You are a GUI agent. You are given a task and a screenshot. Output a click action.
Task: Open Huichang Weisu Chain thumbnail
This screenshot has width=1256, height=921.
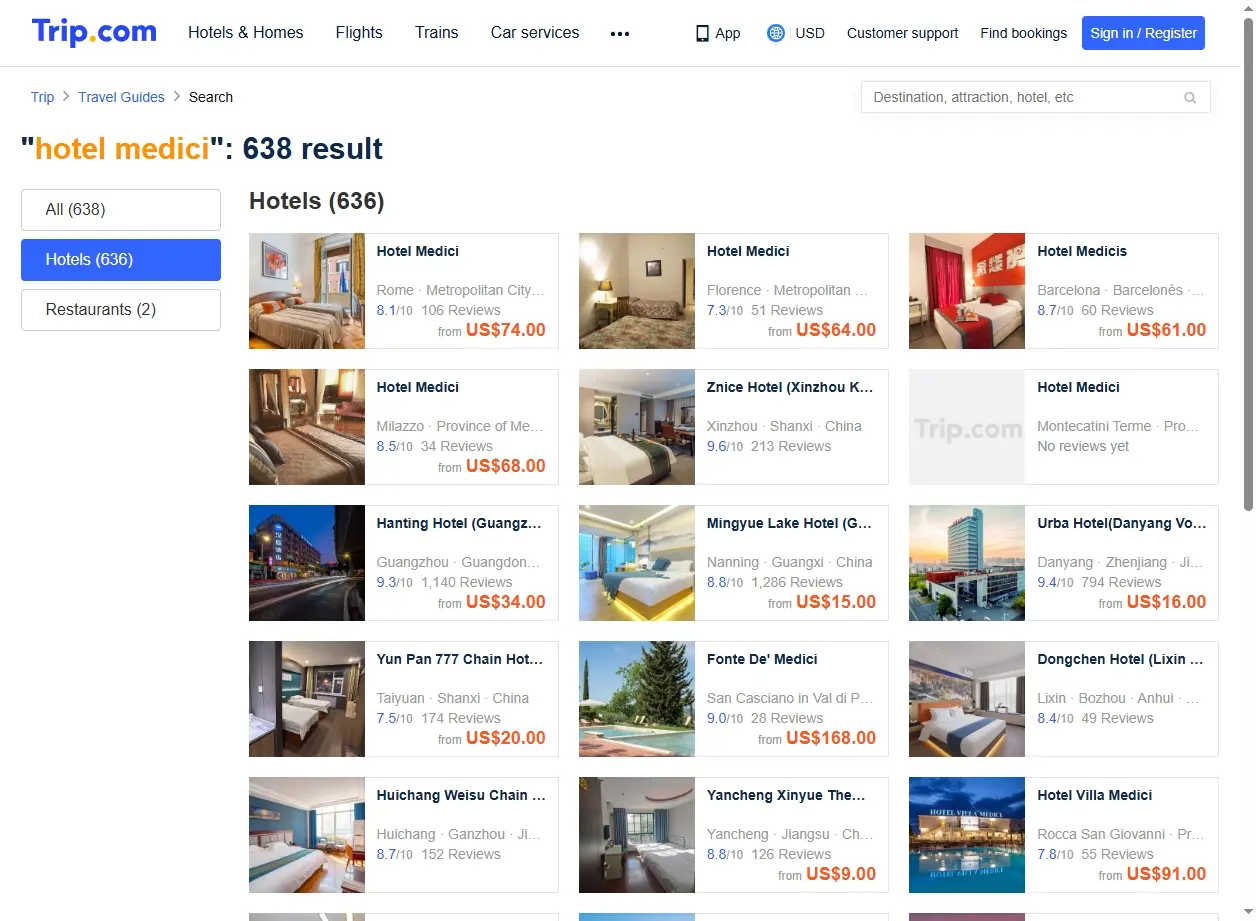[307, 835]
